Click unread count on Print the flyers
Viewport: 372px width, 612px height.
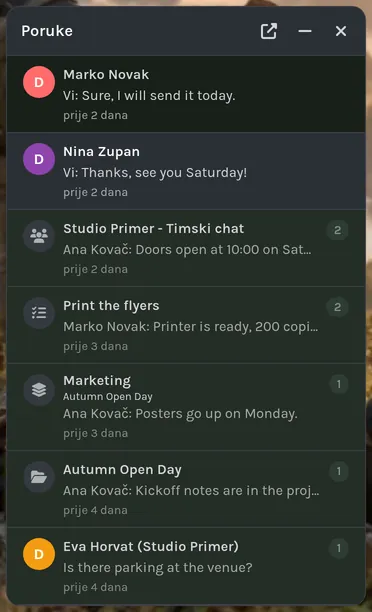point(338,307)
